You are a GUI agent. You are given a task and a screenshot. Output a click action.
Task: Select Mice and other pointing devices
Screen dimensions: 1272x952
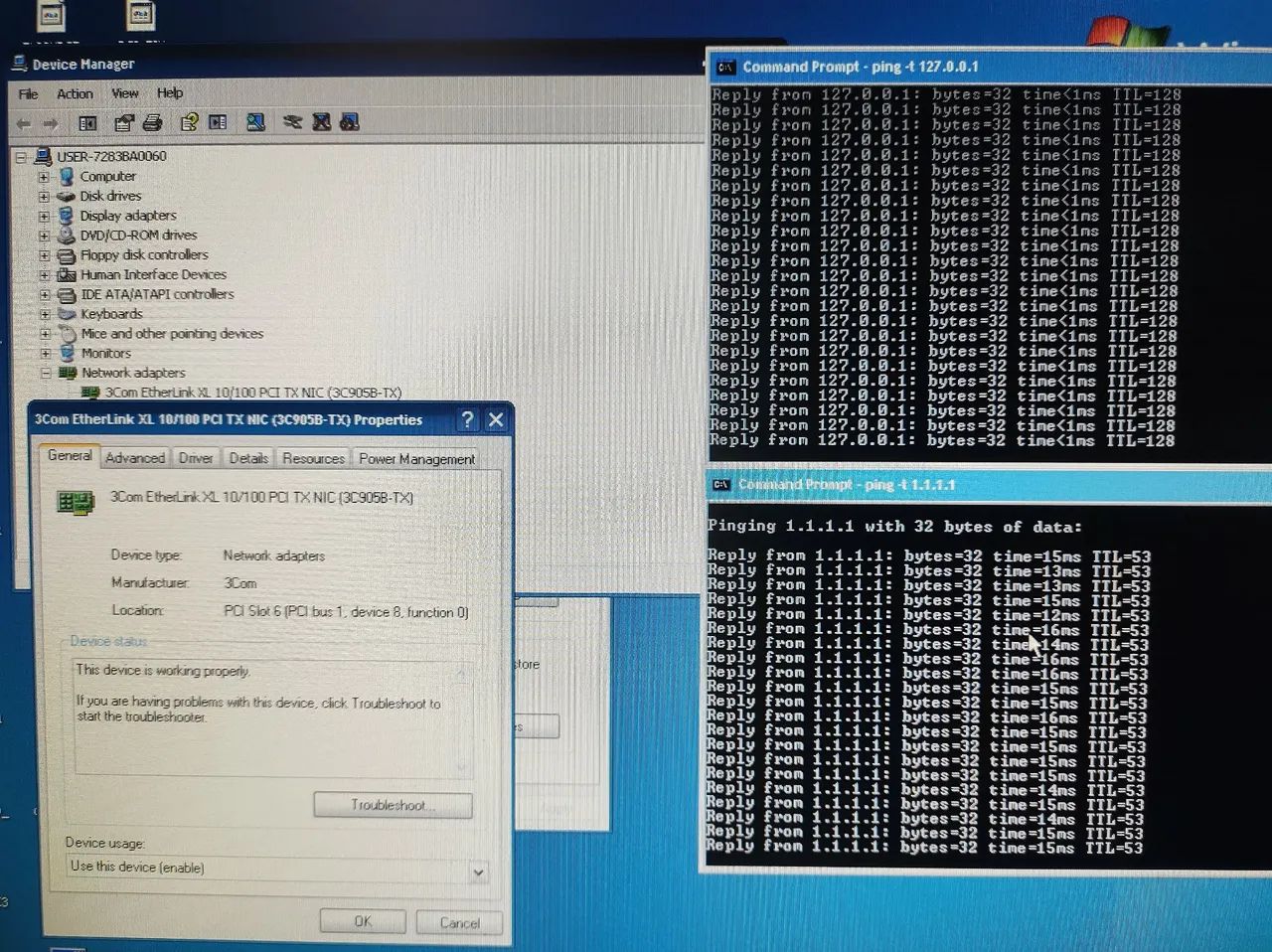172,334
